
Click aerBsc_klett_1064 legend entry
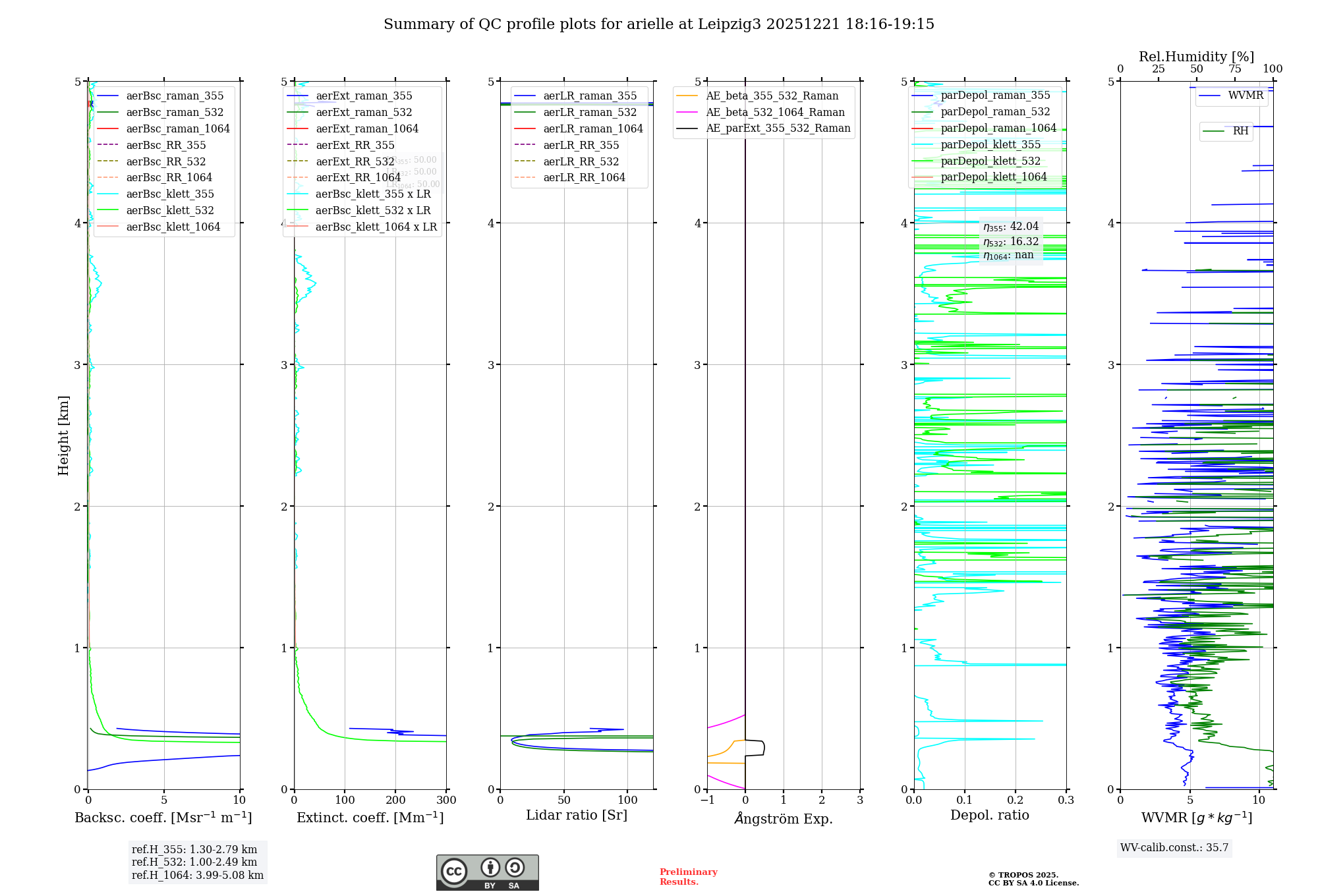tap(173, 227)
